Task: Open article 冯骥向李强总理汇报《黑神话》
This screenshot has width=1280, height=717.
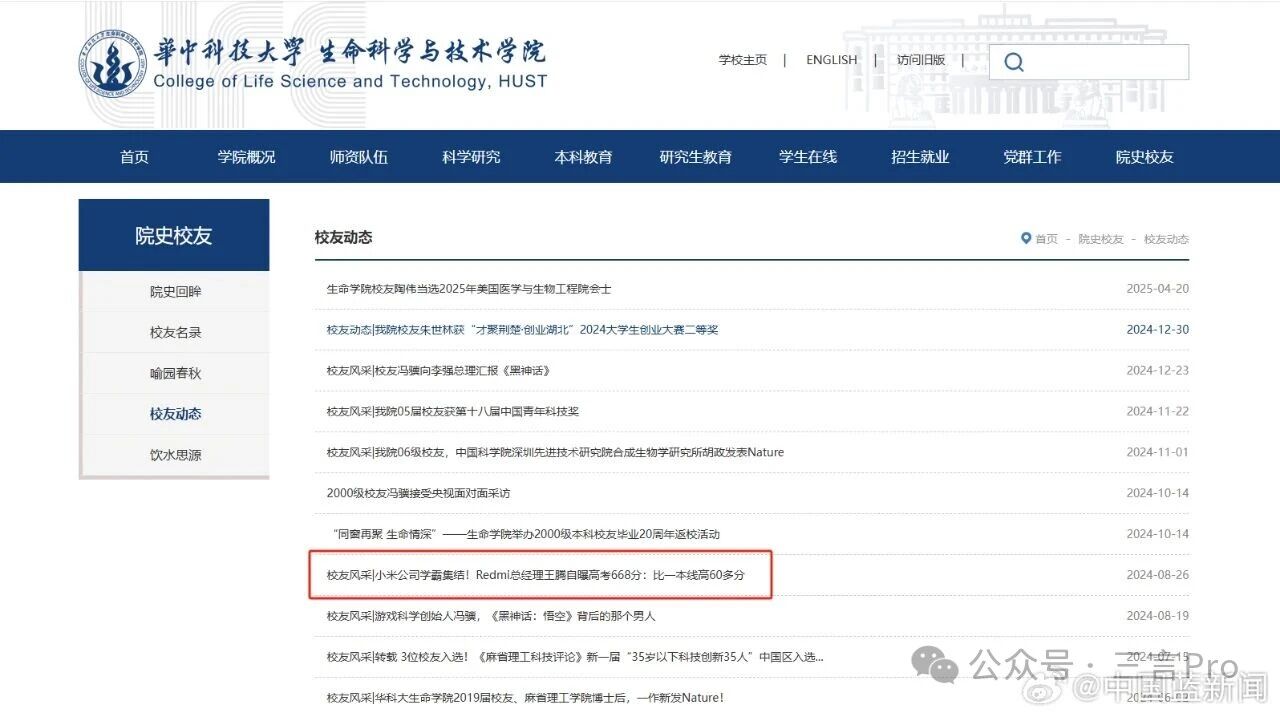Action: tap(438, 371)
